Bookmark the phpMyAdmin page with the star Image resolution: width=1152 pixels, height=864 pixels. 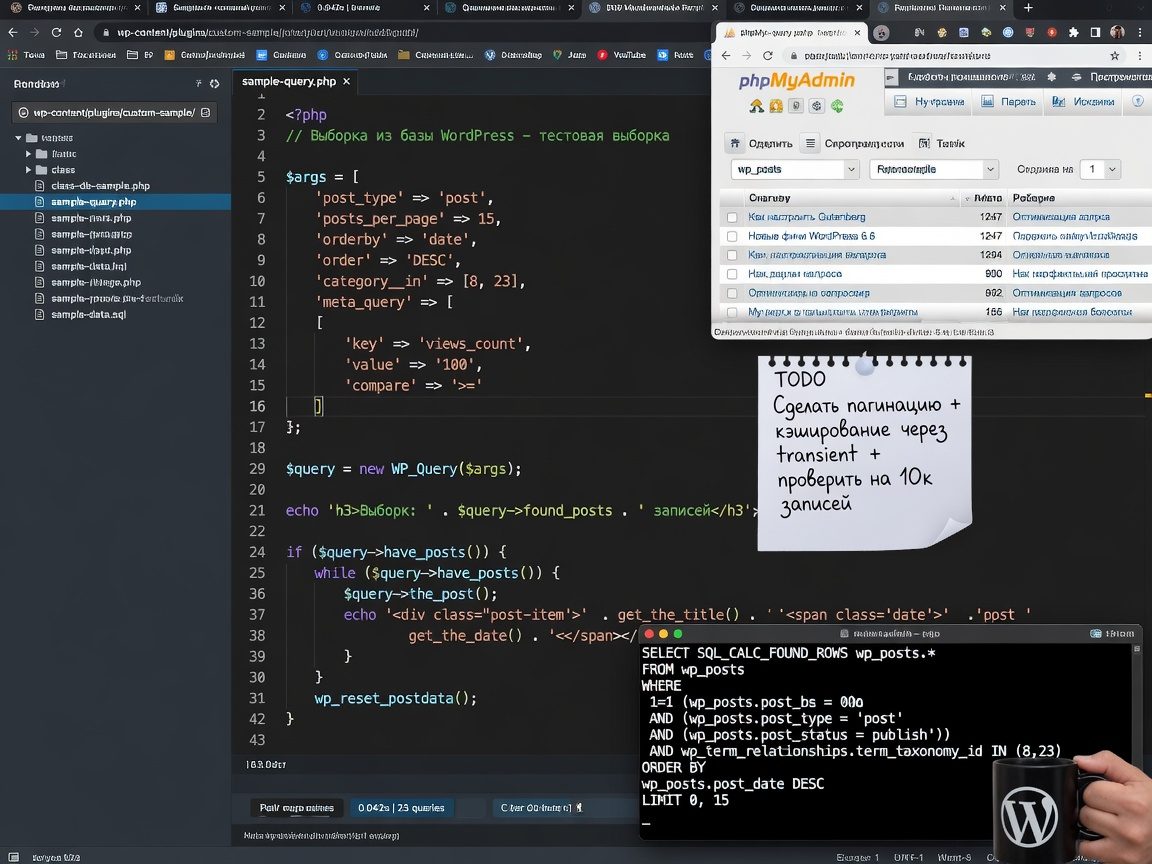[1115, 56]
